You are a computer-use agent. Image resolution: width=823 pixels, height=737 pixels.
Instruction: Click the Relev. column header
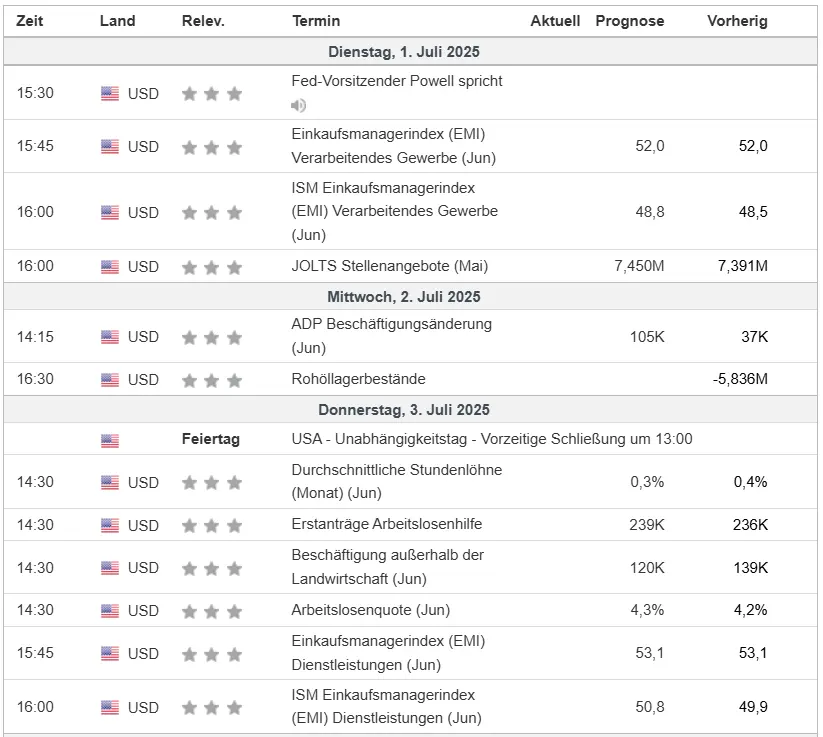click(203, 21)
